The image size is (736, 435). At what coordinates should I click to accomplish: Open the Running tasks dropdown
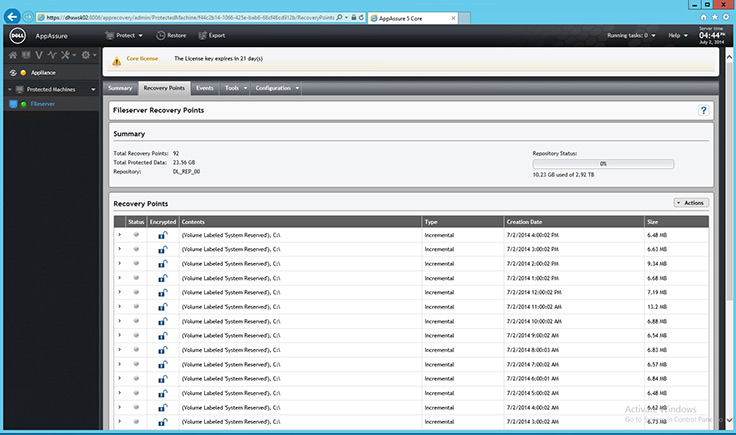[x=631, y=36]
